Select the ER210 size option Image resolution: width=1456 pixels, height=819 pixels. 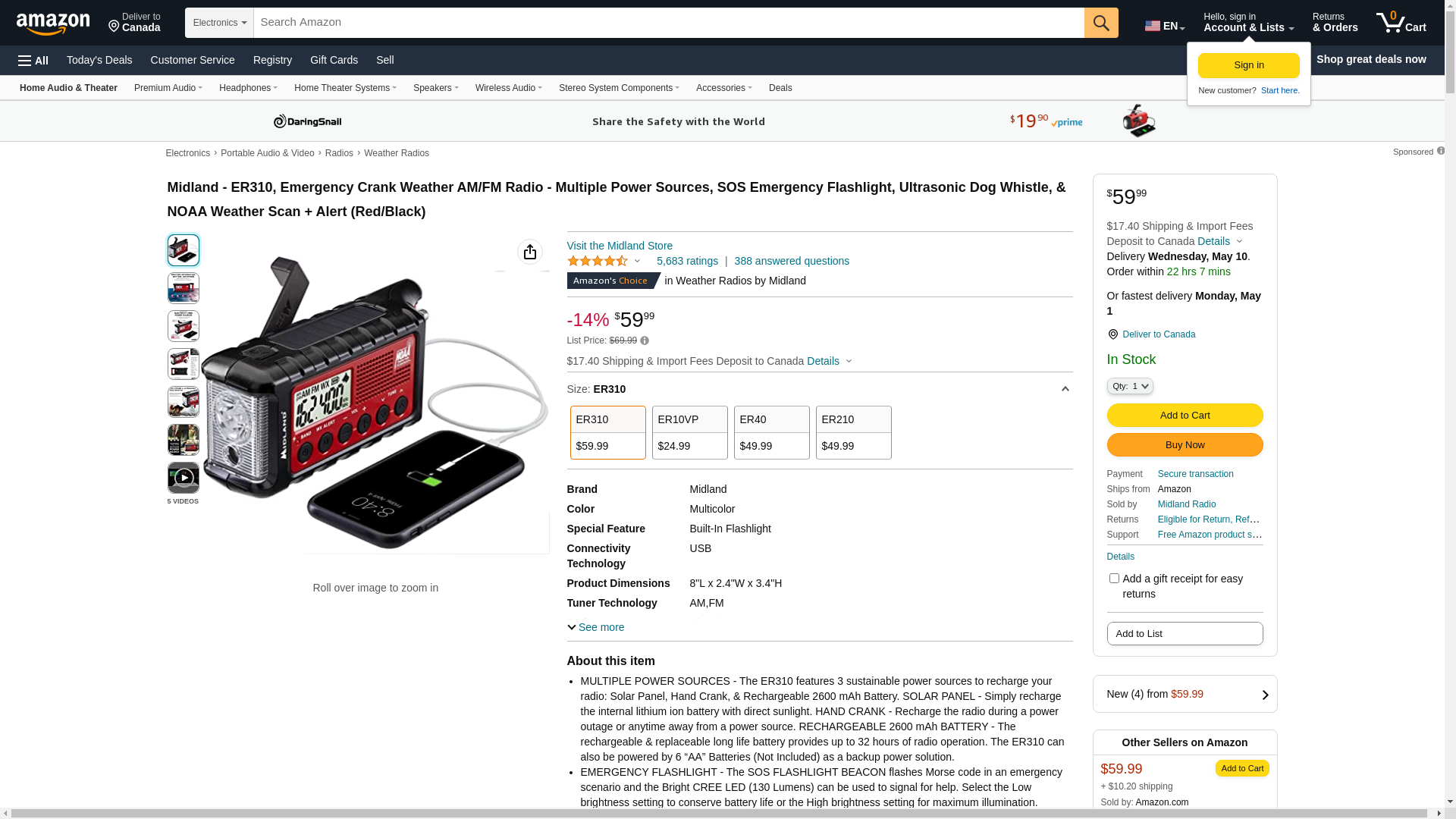(853, 432)
